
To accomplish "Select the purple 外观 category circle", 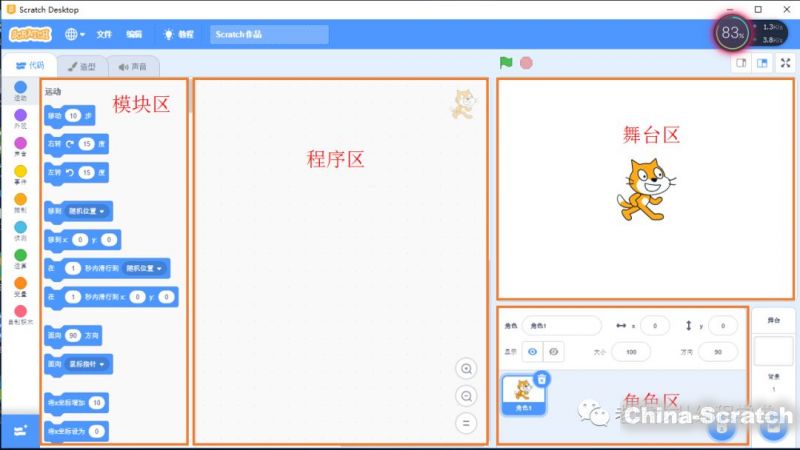I will coord(20,116).
